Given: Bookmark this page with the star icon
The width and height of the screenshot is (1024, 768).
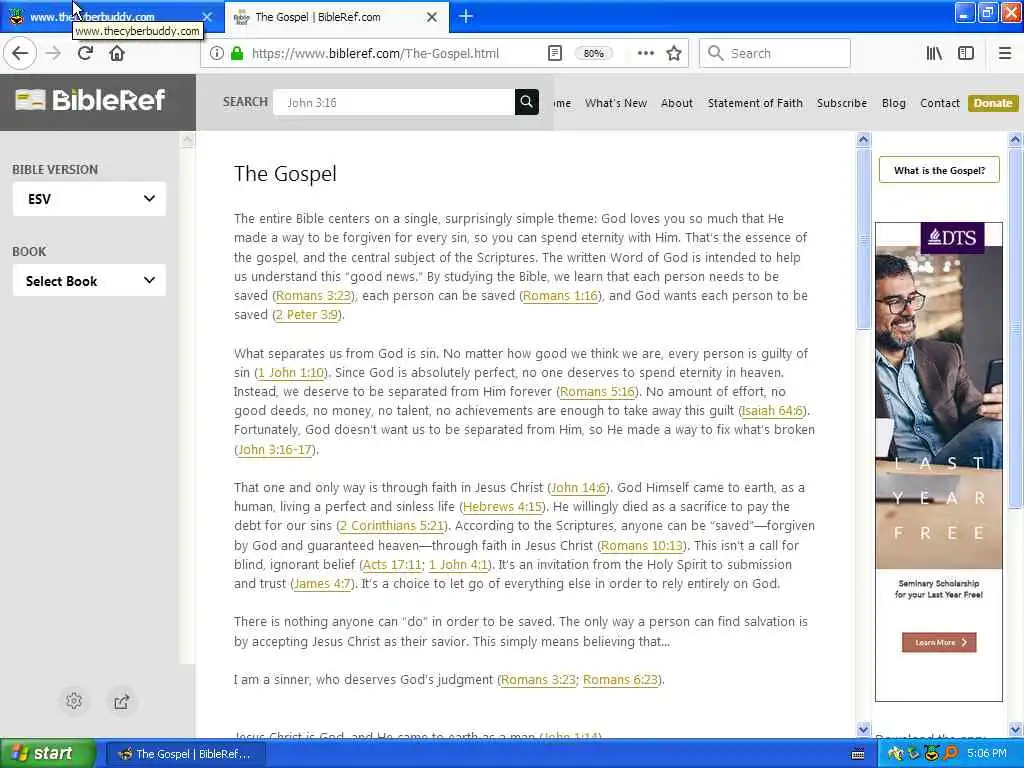Looking at the screenshot, I should [x=674, y=54].
